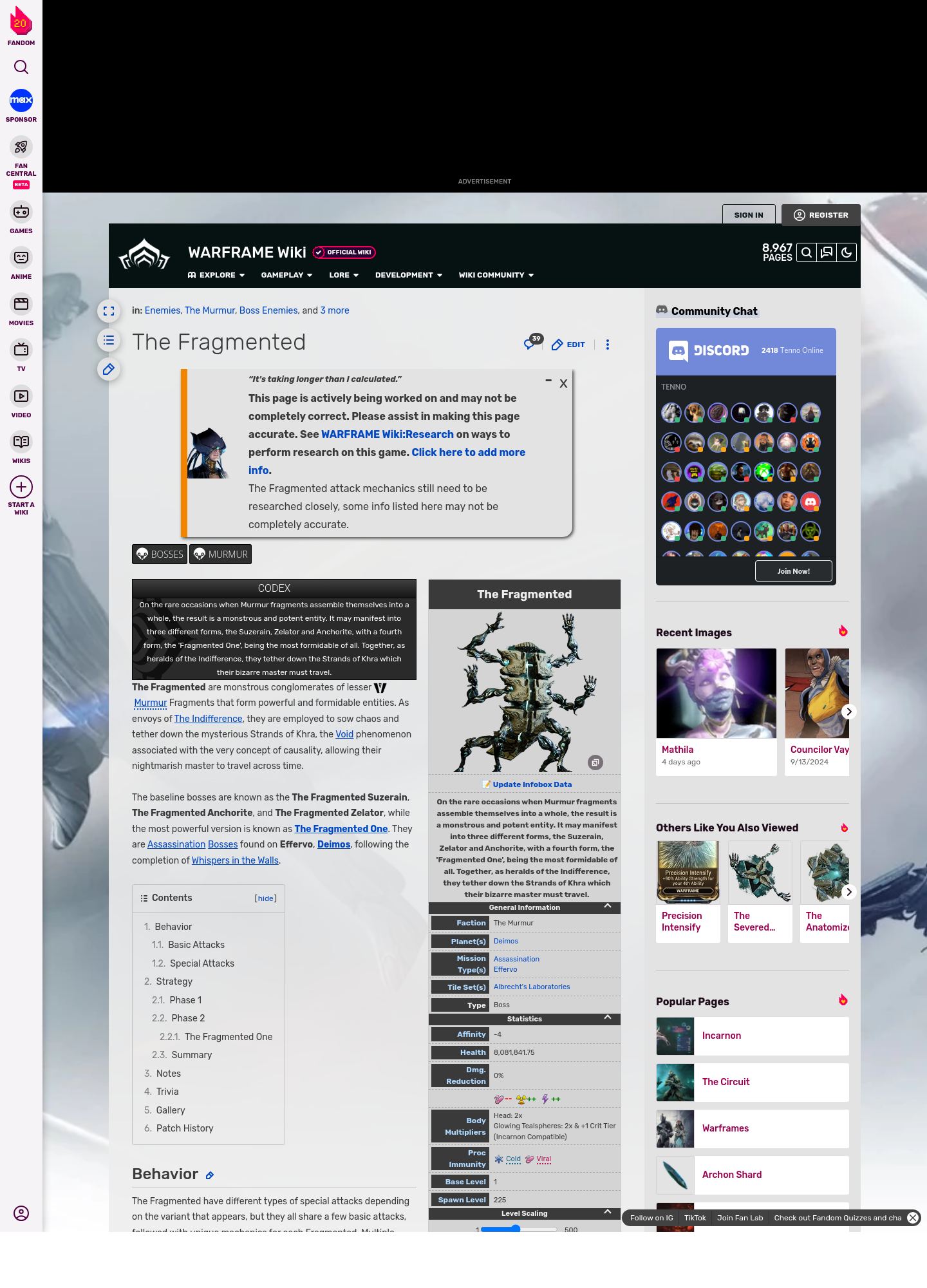Click the EDIT page button

click(x=568, y=345)
